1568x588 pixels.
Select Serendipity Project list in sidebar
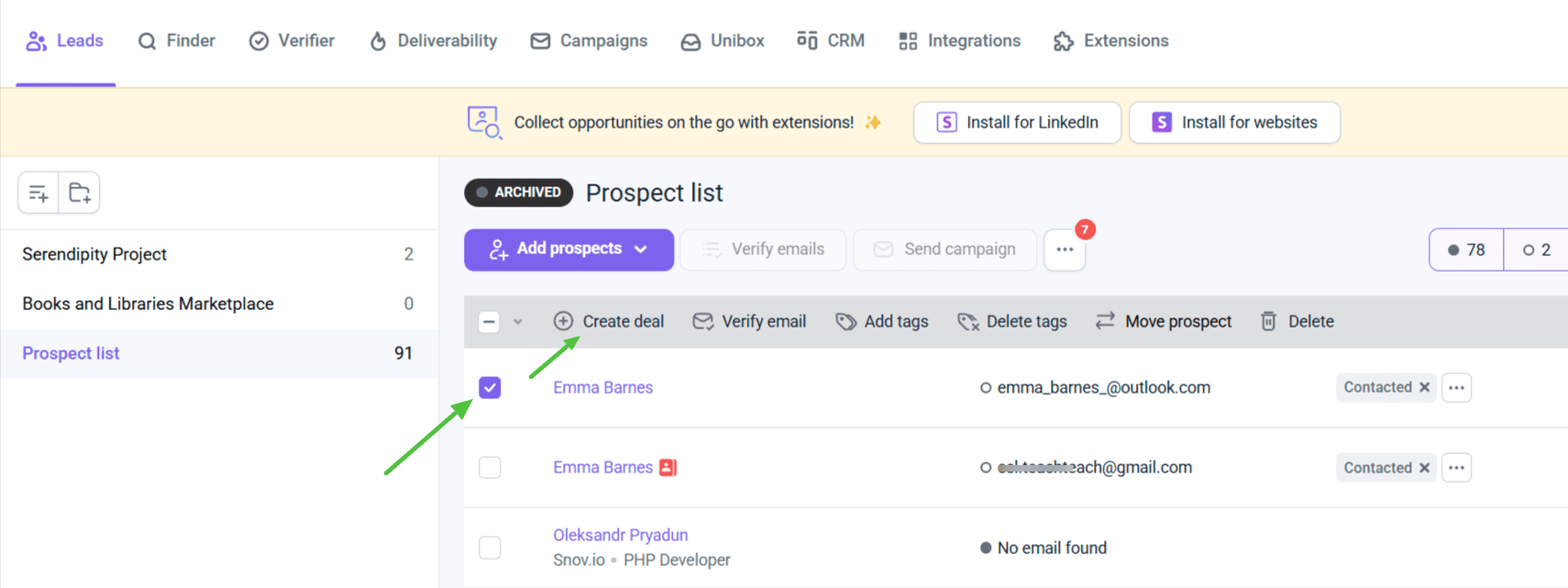[x=94, y=254]
